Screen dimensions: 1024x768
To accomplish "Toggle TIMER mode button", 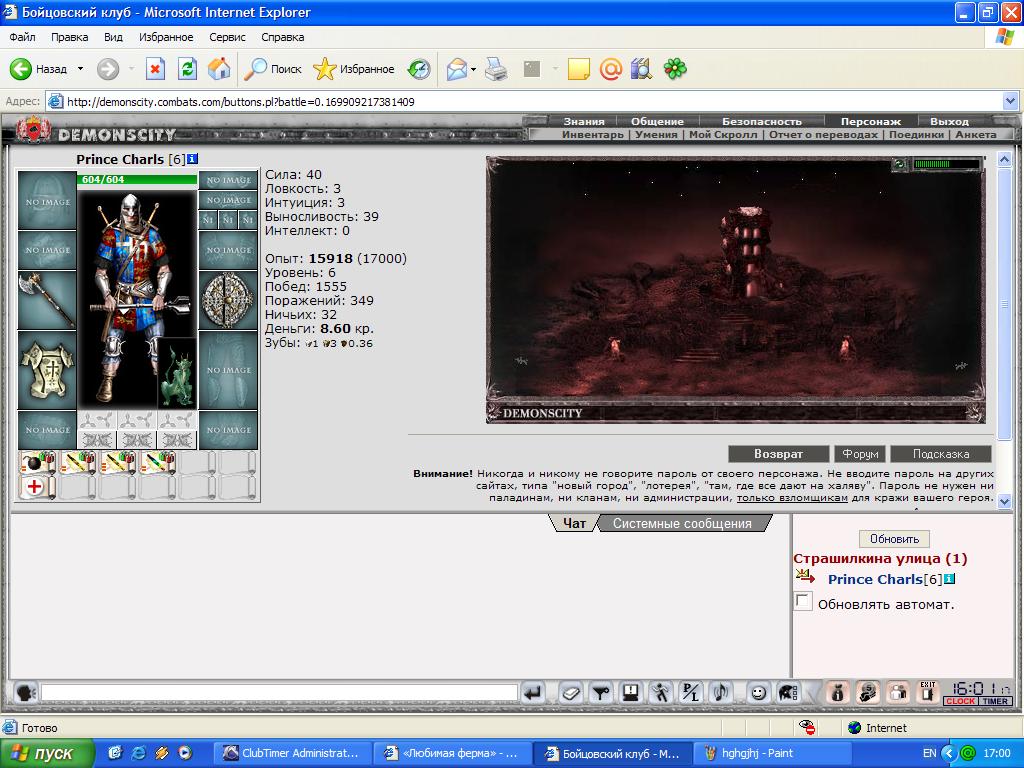I will pos(995,701).
